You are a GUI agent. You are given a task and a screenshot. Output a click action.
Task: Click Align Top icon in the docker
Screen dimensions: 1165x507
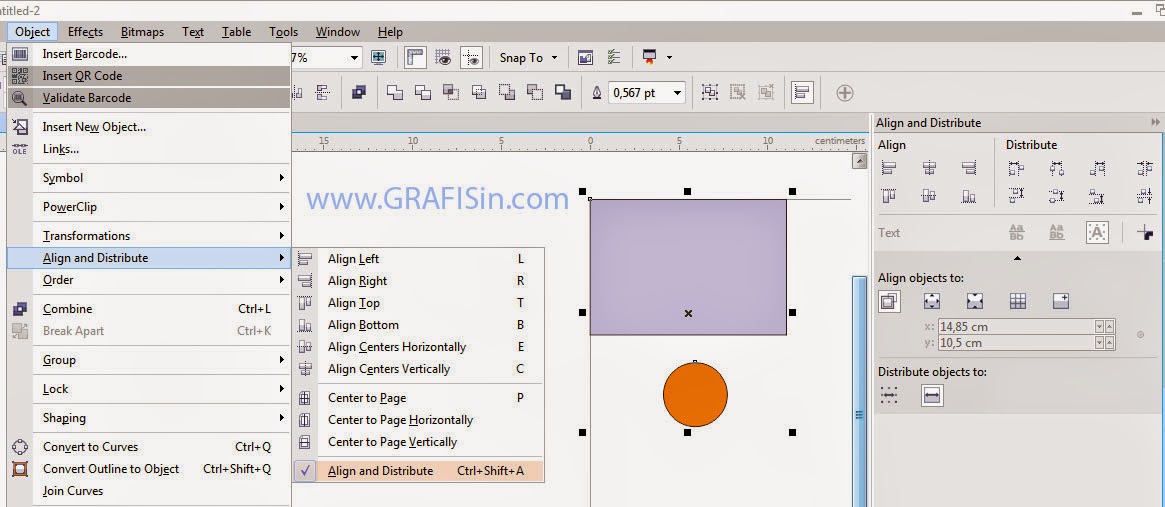point(889,196)
